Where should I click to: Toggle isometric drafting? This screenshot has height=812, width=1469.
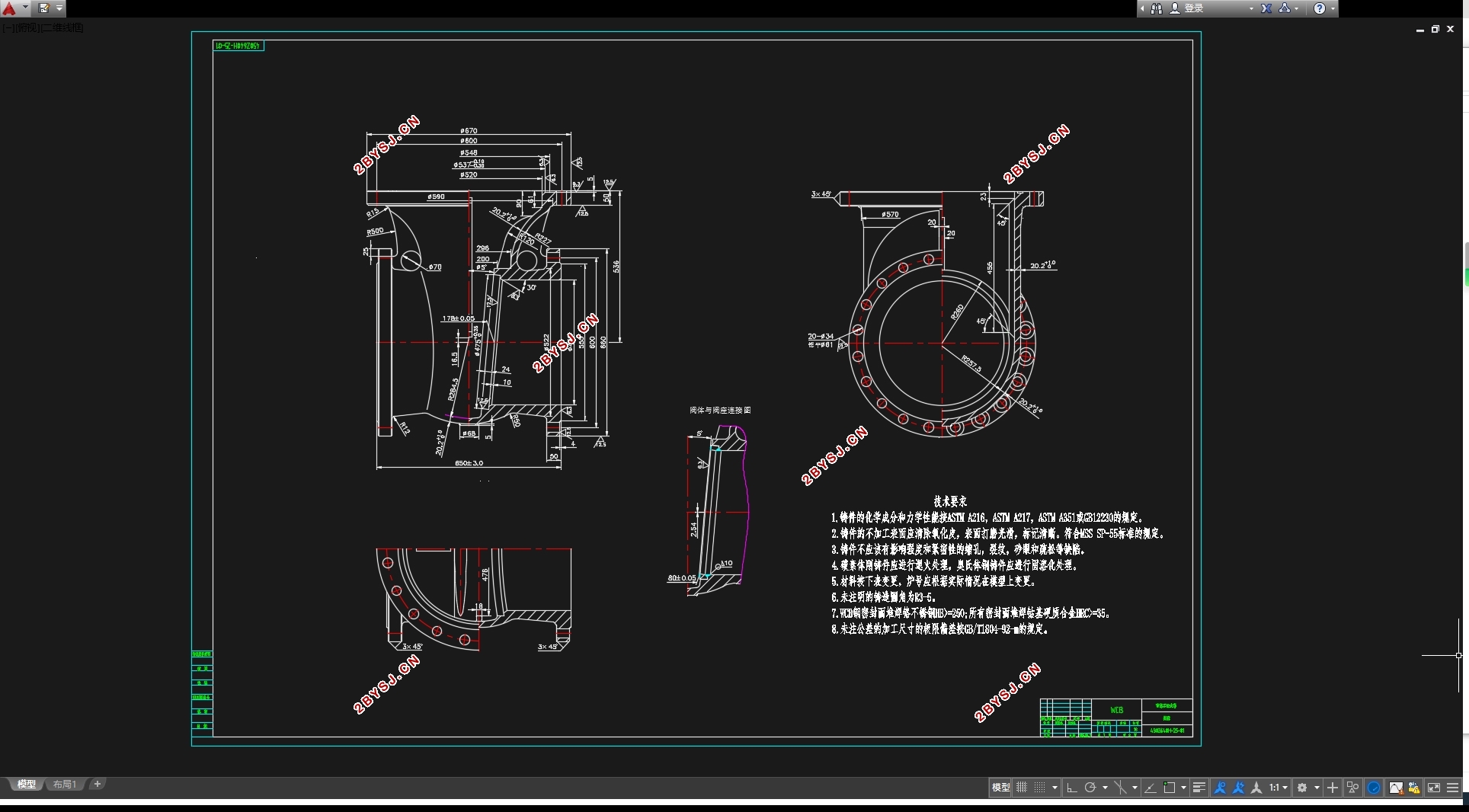click(1120, 788)
